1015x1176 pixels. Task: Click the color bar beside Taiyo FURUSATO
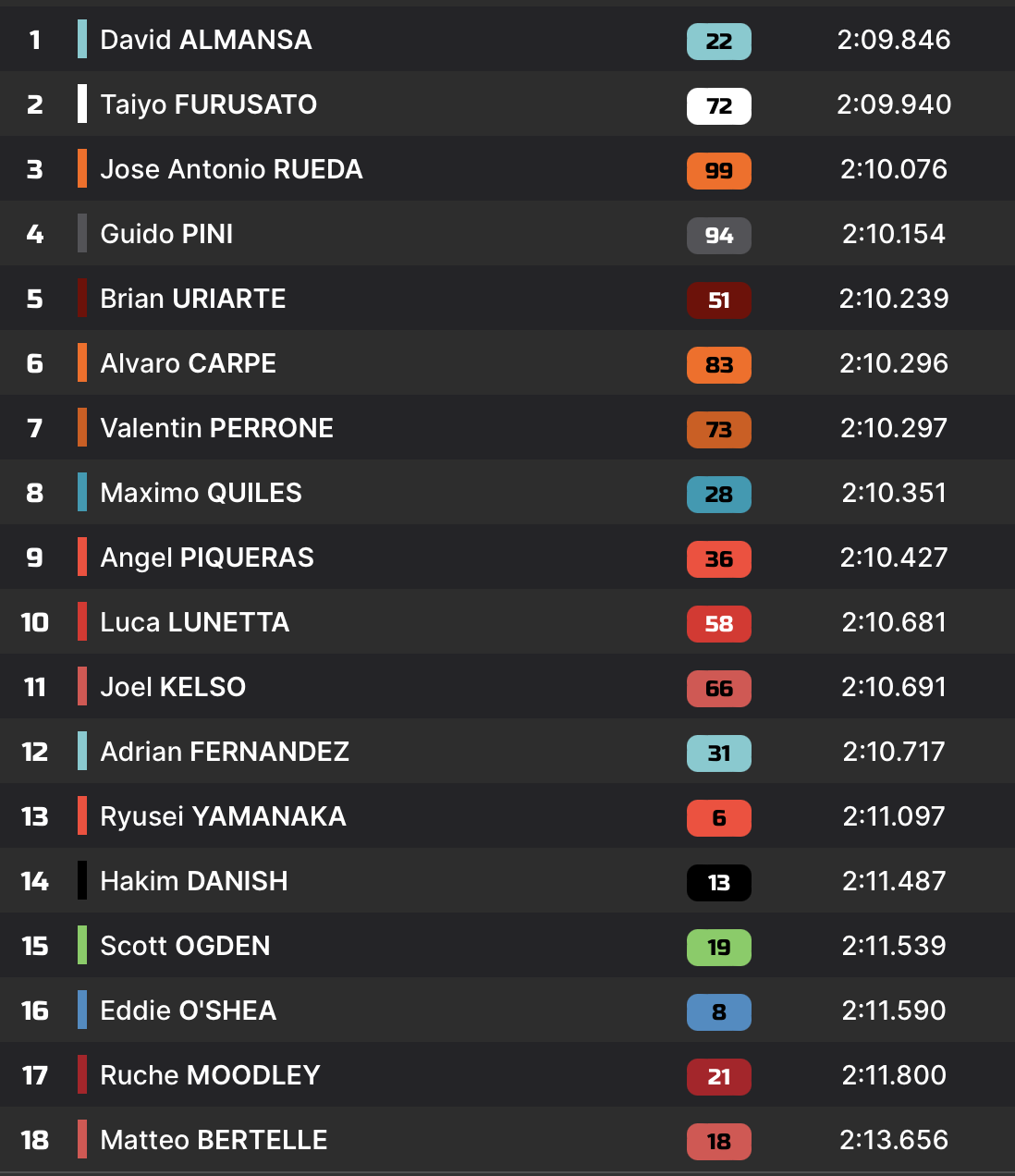click(82, 104)
